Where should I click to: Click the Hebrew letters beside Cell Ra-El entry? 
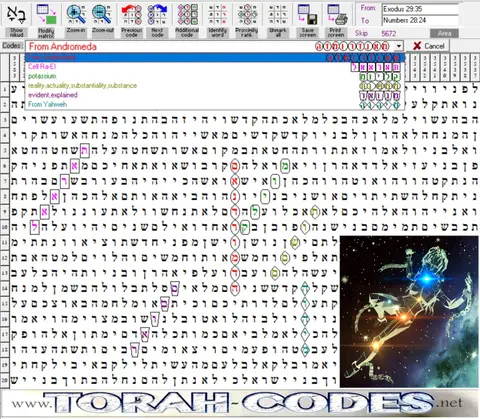375,67
